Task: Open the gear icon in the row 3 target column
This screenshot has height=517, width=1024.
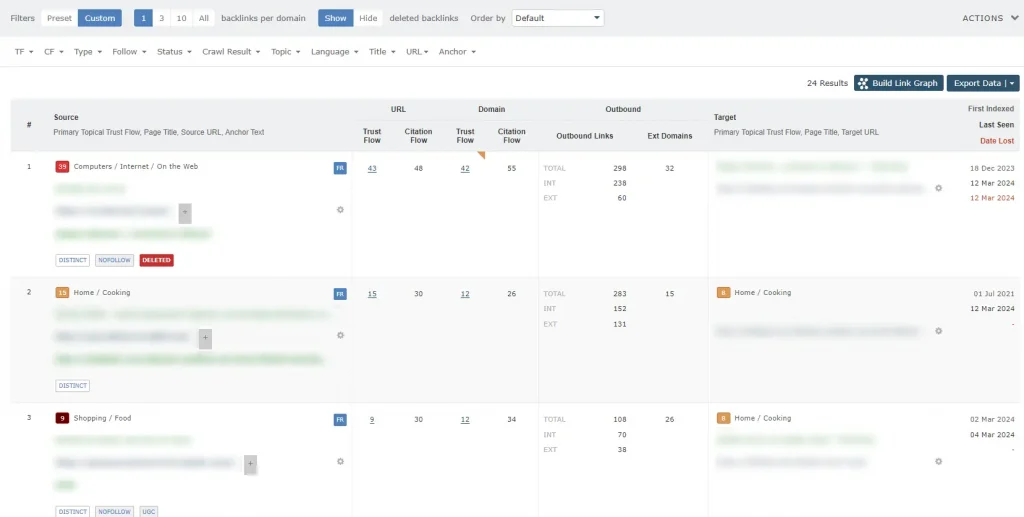Action: pyautogui.click(x=938, y=461)
